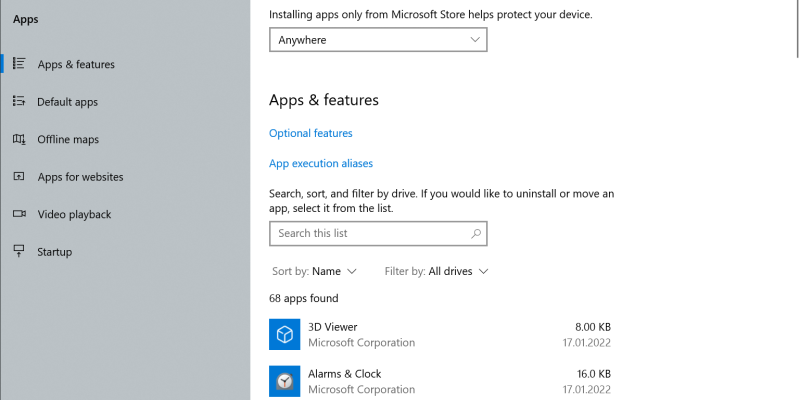Viewport: 800px width, 400px height.
Task: Select the 3D Viewer name in list
Action: click(332, 327)
